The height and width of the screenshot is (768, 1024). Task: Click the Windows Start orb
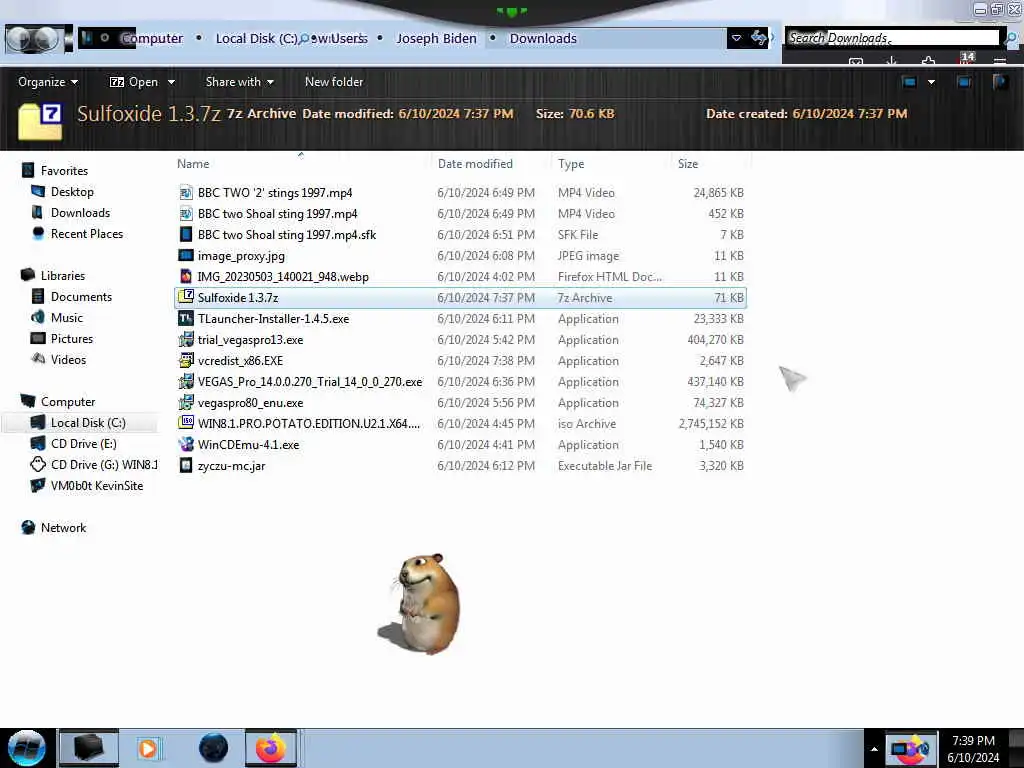27,748
